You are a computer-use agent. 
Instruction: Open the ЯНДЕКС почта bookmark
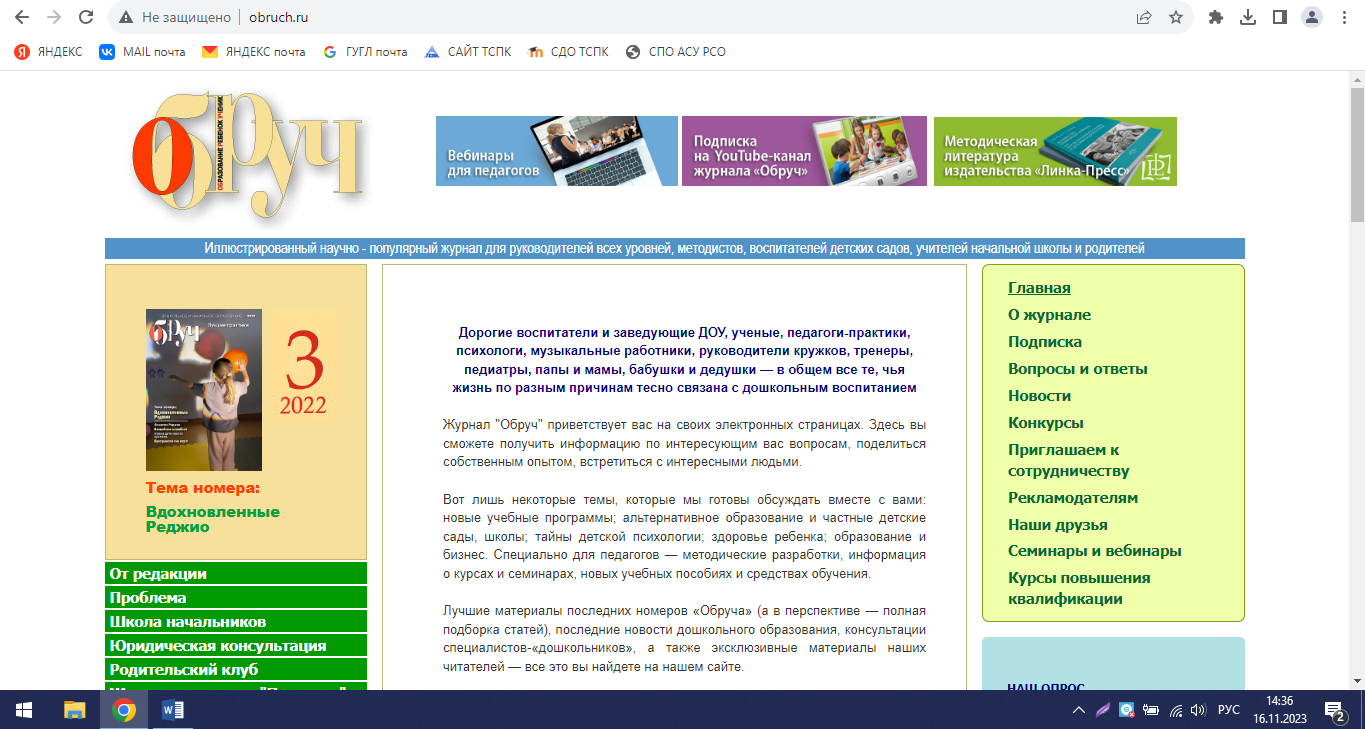[253, 52]
